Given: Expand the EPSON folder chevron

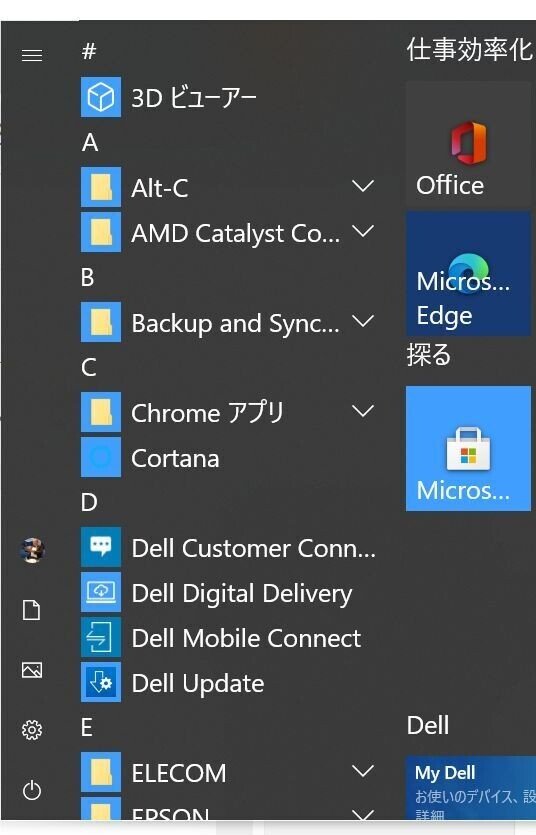Looking at the screenshot, I should coord(363,814).
